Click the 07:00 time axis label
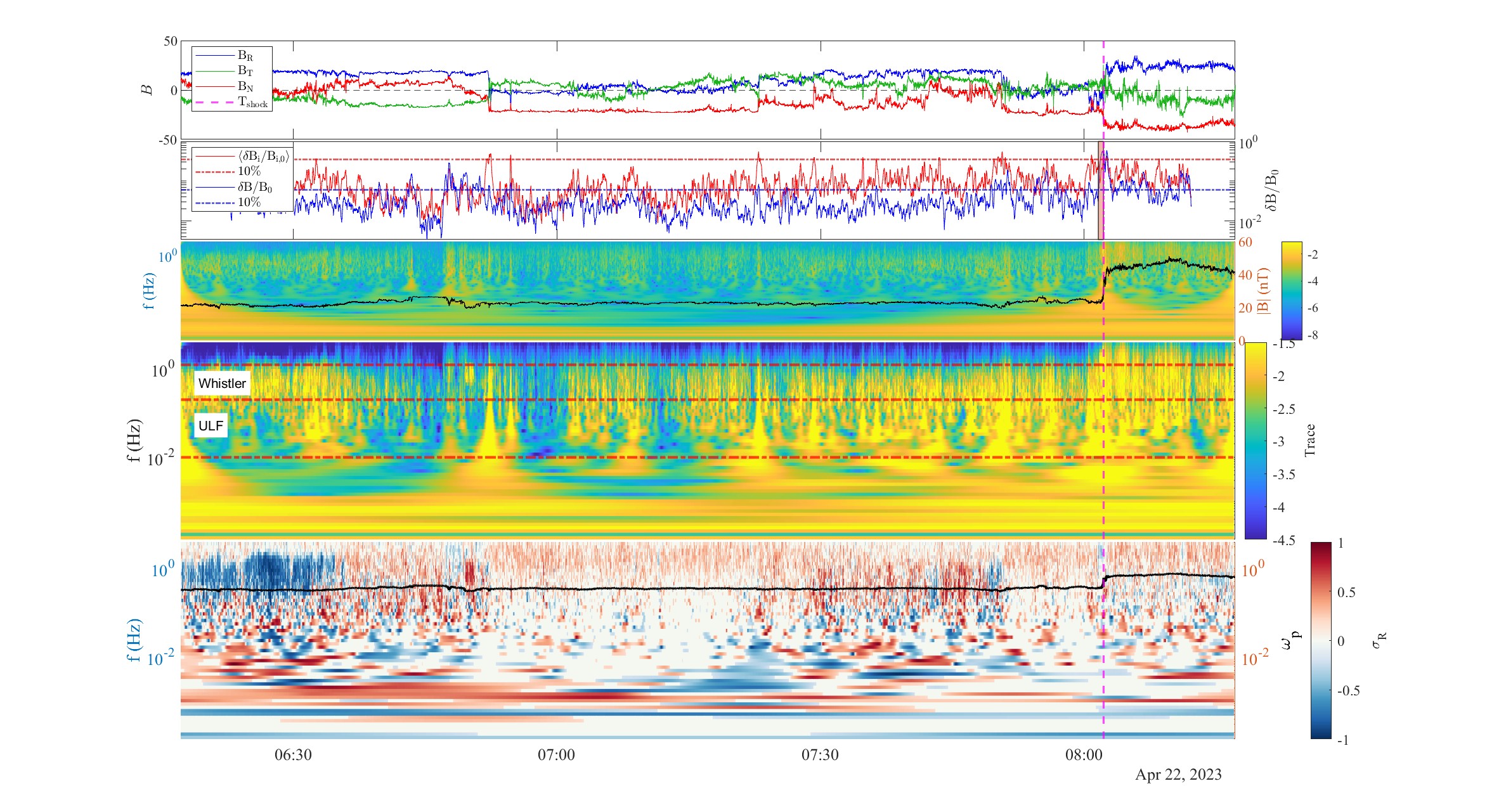The image size is (1506, 812). coord(556,755)
